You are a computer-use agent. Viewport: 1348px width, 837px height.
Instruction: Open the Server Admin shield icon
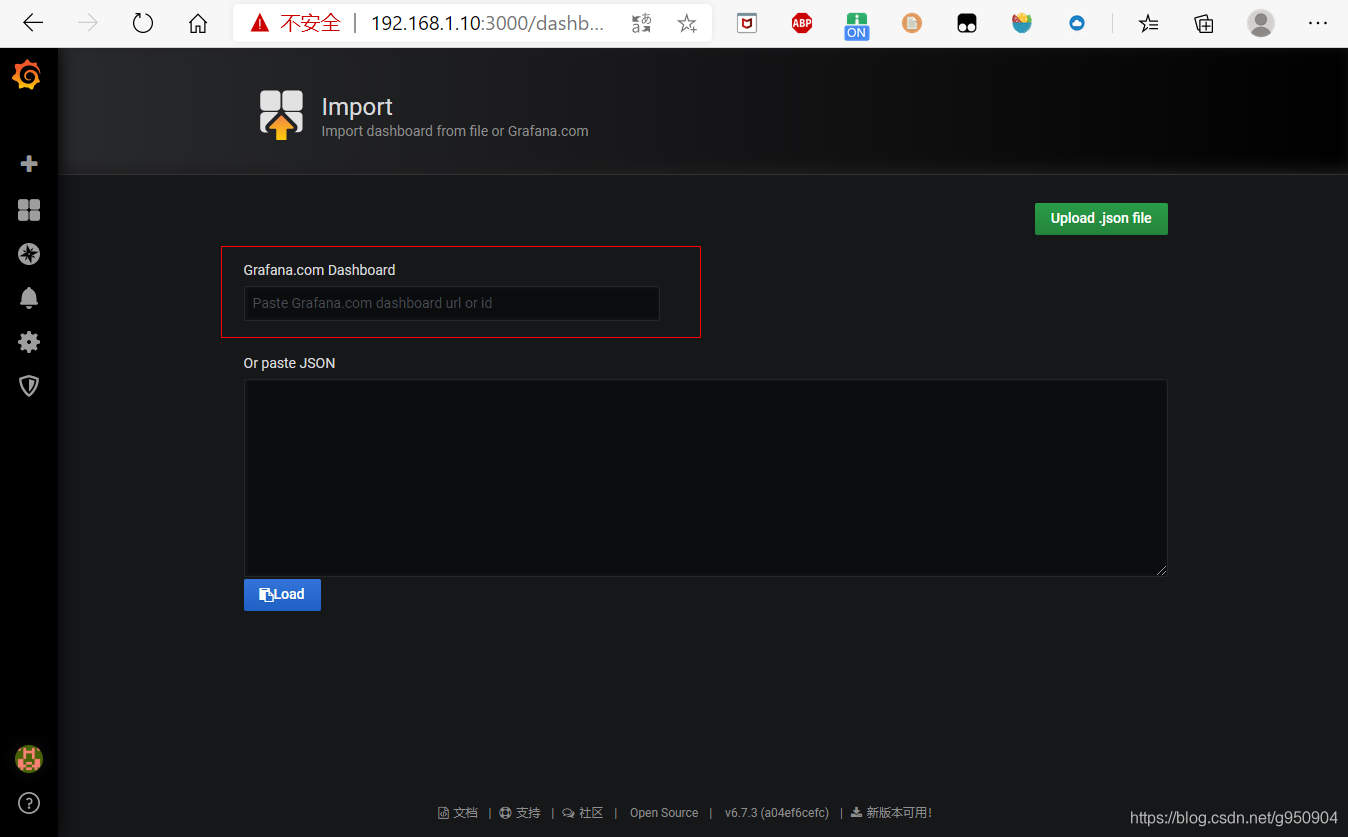(29, 386)
